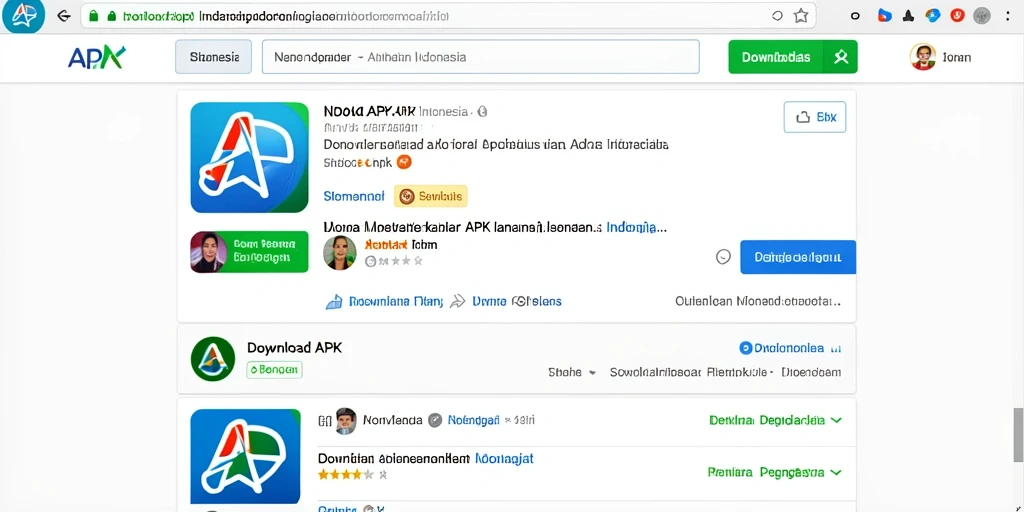Click the red extension icon in toolbar

click(957, 16)
